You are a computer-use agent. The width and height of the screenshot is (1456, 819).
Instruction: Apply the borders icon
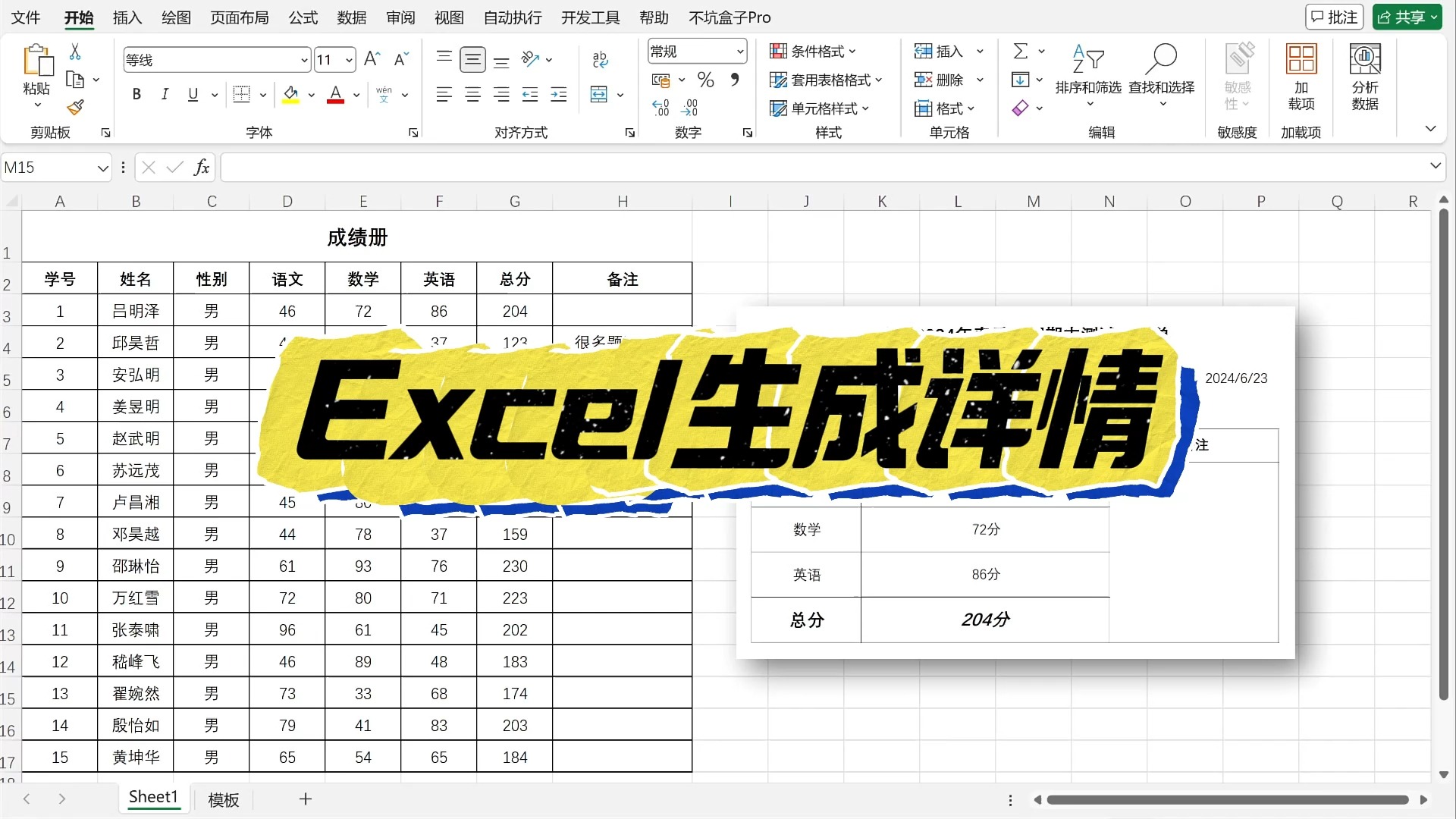[242, 94]
